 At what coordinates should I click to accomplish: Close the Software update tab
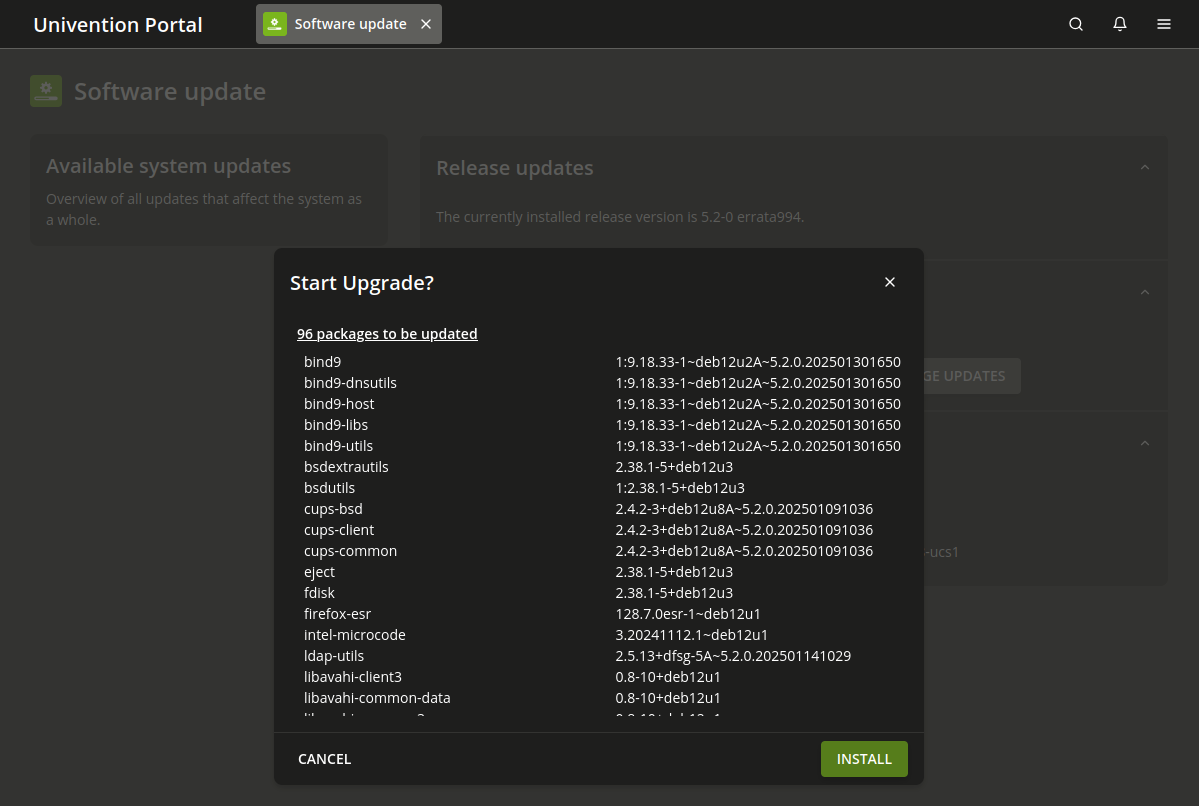(425, 23)
